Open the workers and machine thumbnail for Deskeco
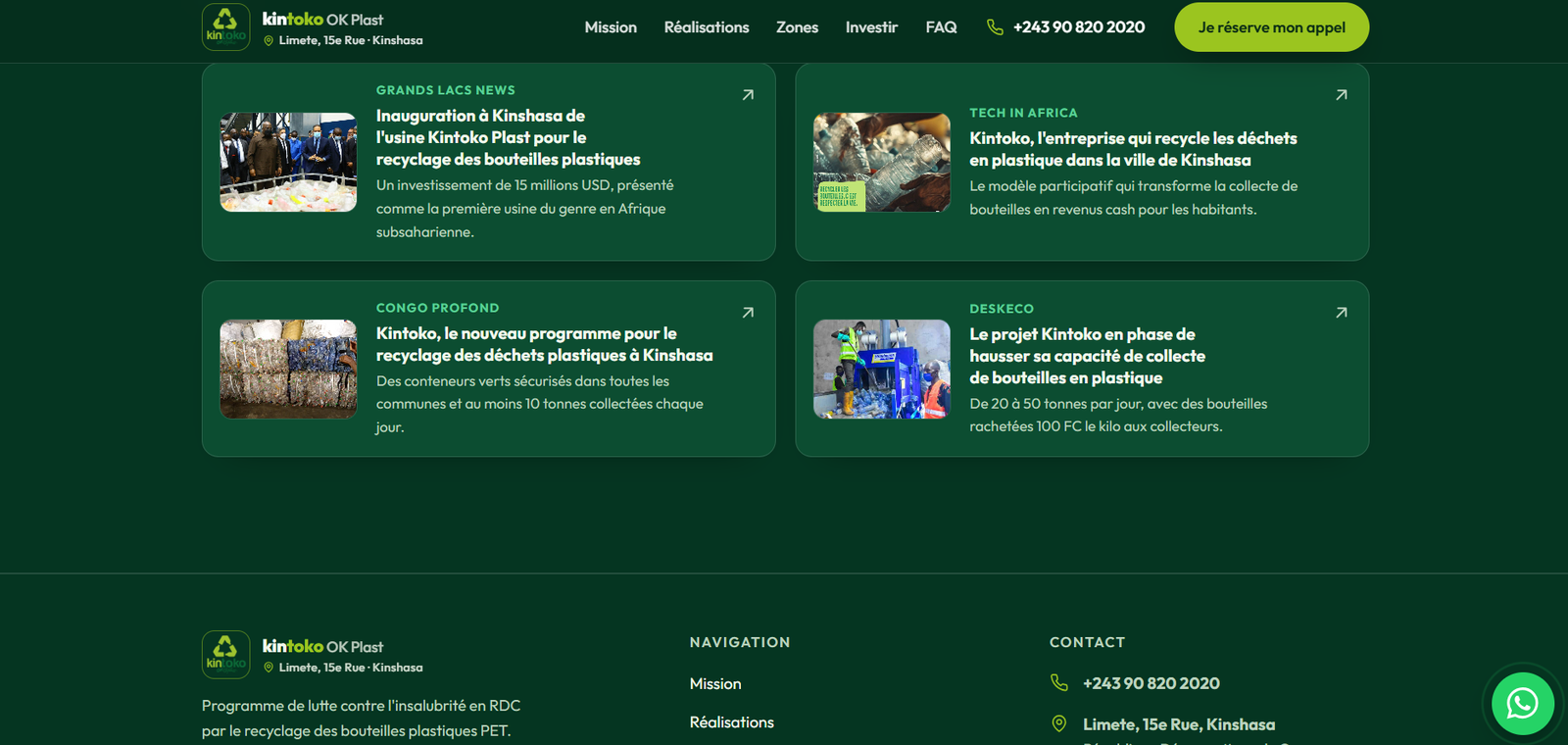This screenshot has height=745, width=1568. [882, 369]
